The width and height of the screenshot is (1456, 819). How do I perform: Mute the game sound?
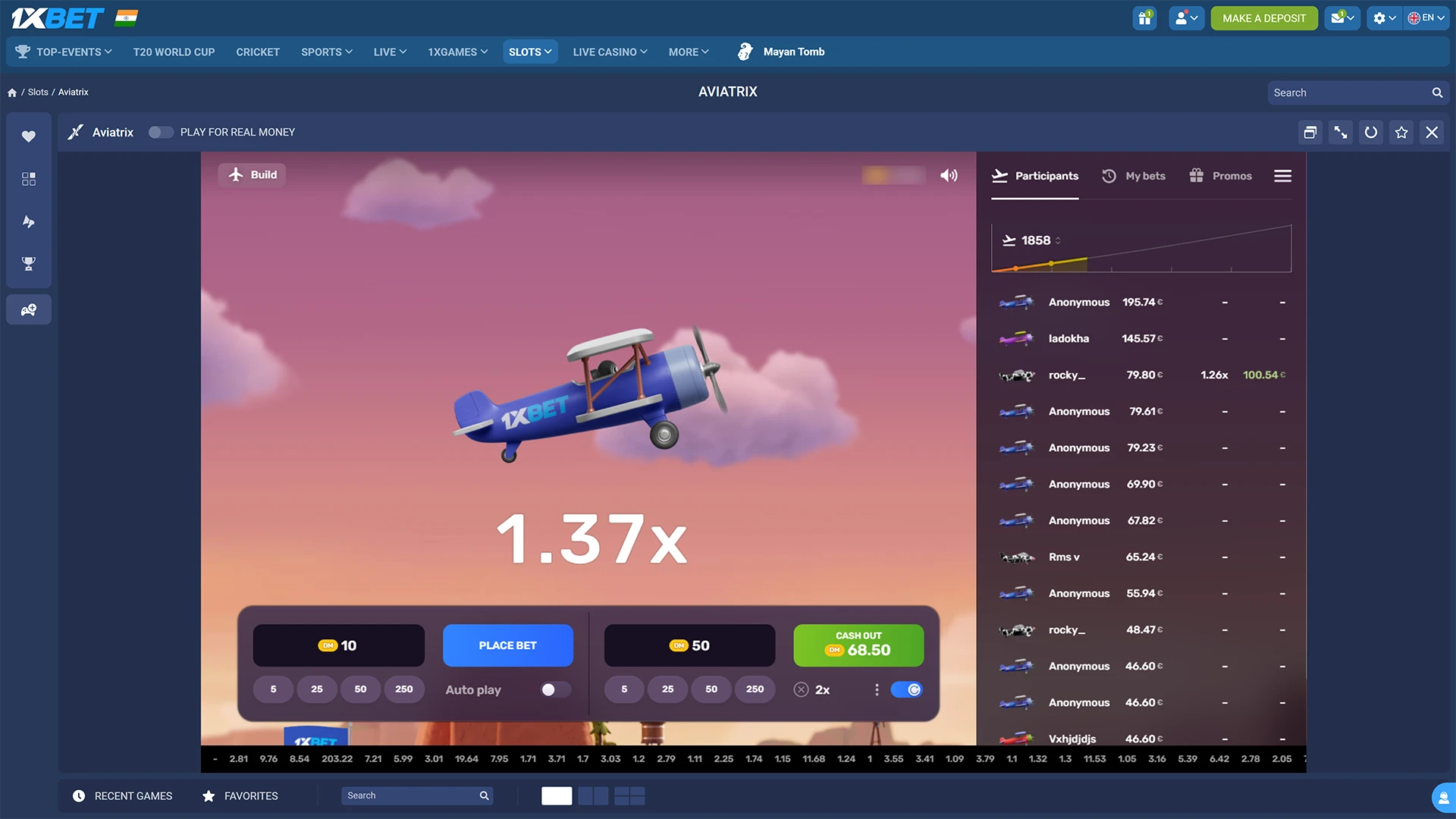pos(948,175)
